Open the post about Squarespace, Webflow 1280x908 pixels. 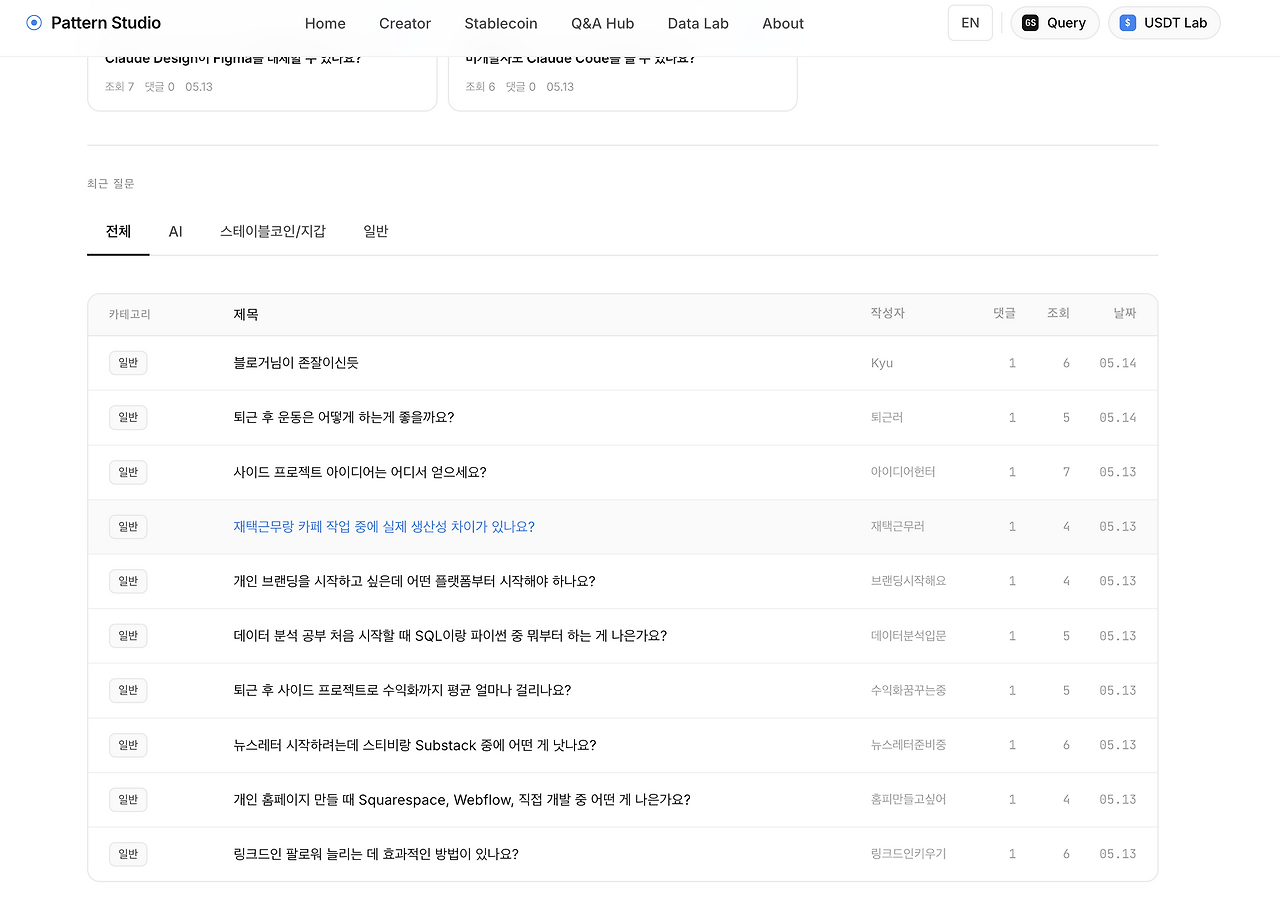pos(462,799)
